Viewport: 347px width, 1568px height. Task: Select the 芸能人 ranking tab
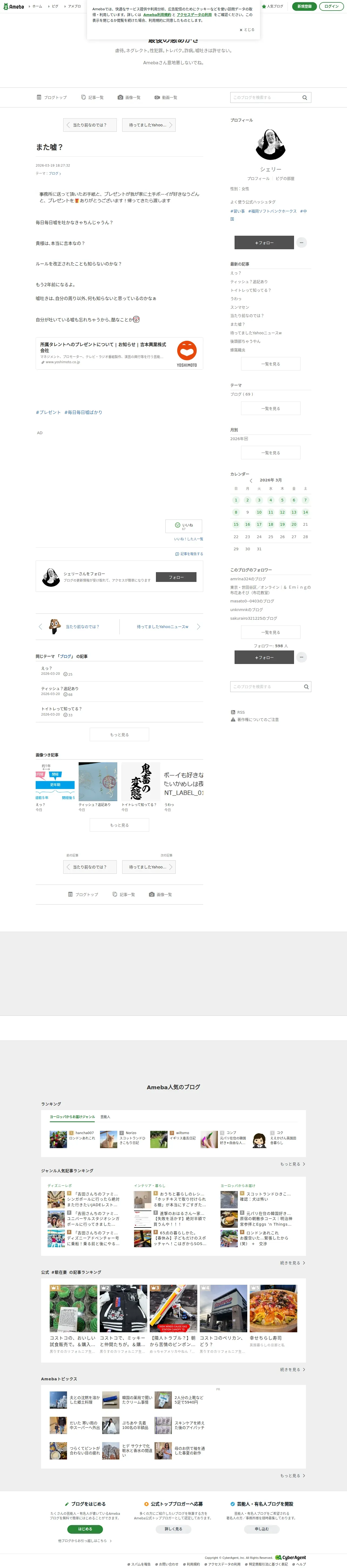pos(105,1117)
